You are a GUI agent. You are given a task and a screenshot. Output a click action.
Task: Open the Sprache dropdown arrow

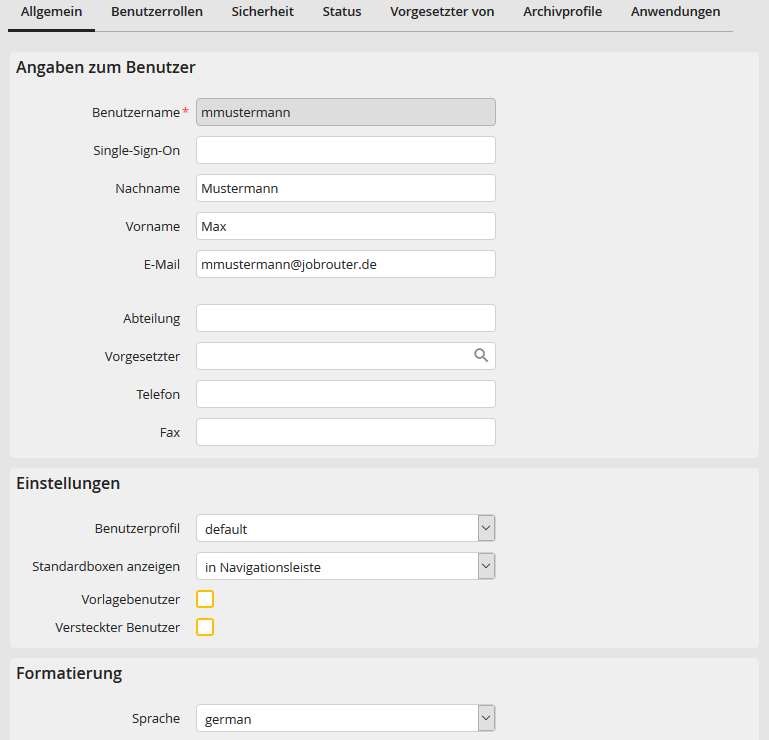(x=486, y=718)
